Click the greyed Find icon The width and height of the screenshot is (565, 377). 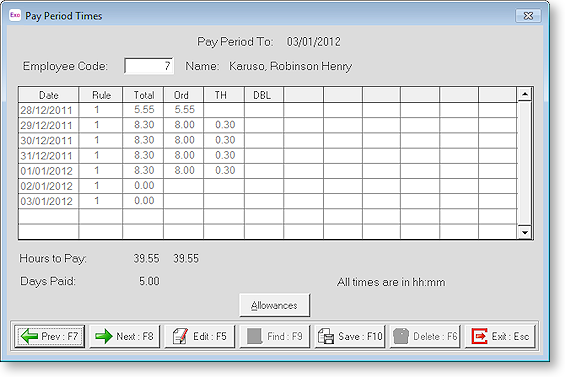pyautogui.click(x=254, y=336)
